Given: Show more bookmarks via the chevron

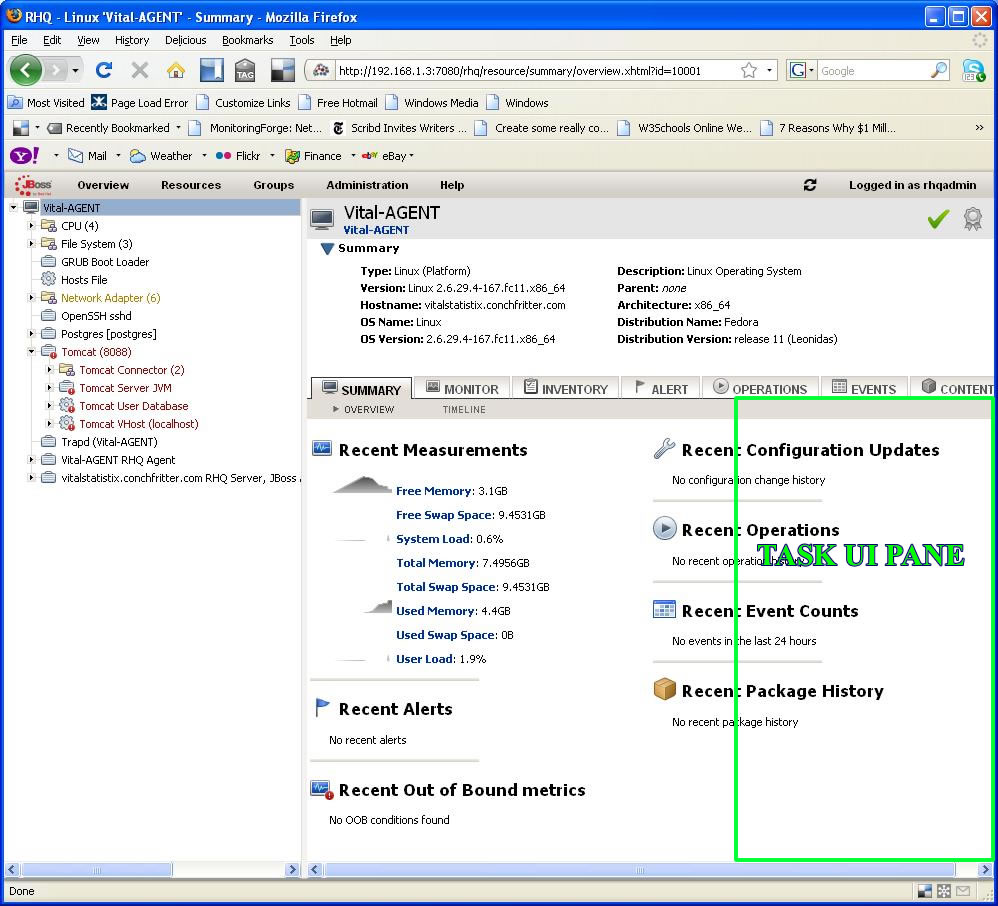Looking at the screenshot, I should (x=979, y=128).
